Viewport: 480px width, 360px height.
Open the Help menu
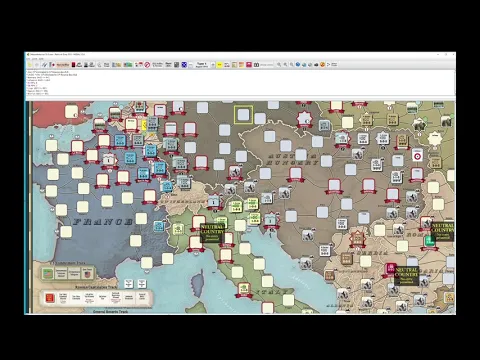point(41,59)
